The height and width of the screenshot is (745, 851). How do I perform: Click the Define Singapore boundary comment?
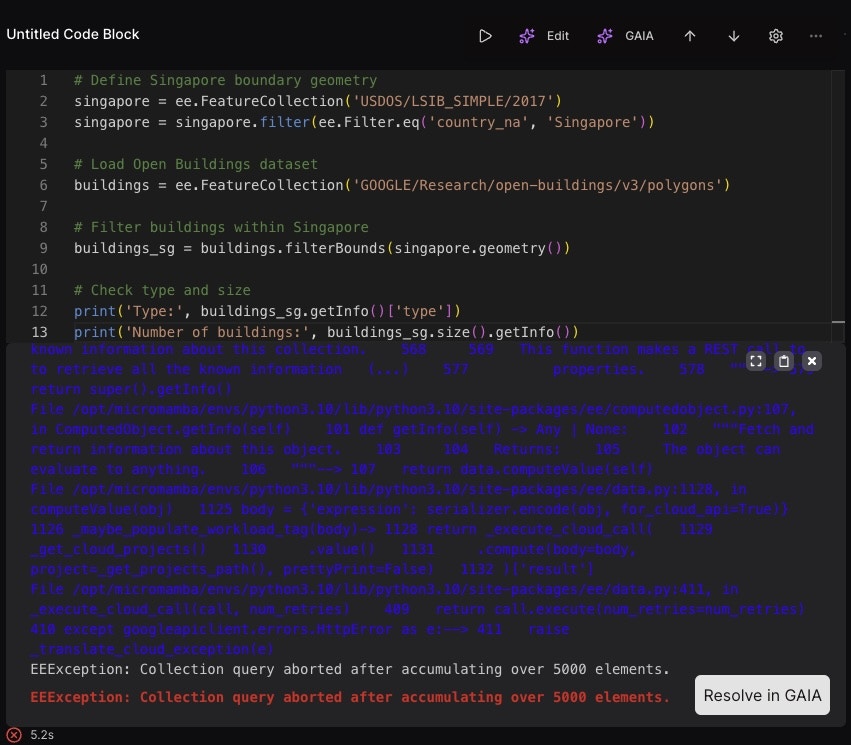tap(225, 80)
